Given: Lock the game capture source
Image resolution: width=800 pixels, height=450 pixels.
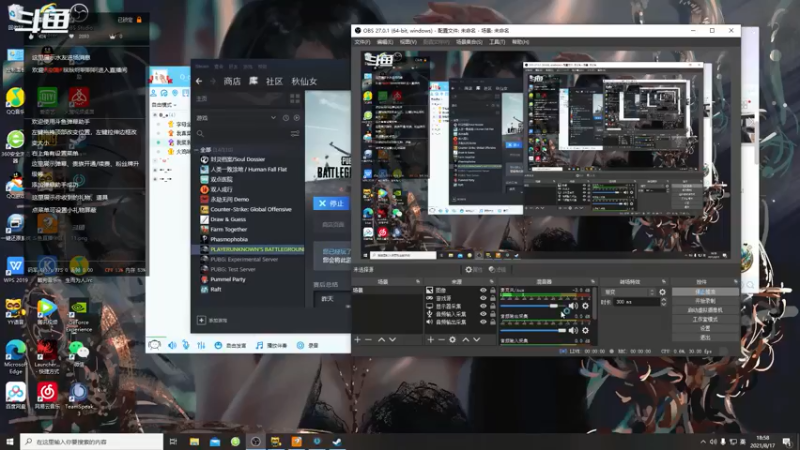Looking at the screenshot, I should (493, 298).
